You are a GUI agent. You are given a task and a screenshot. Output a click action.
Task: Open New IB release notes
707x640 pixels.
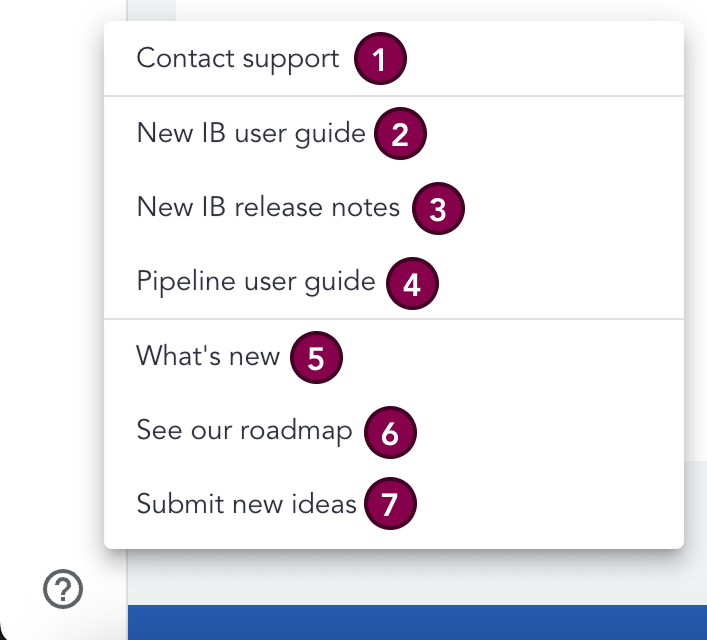268,208
